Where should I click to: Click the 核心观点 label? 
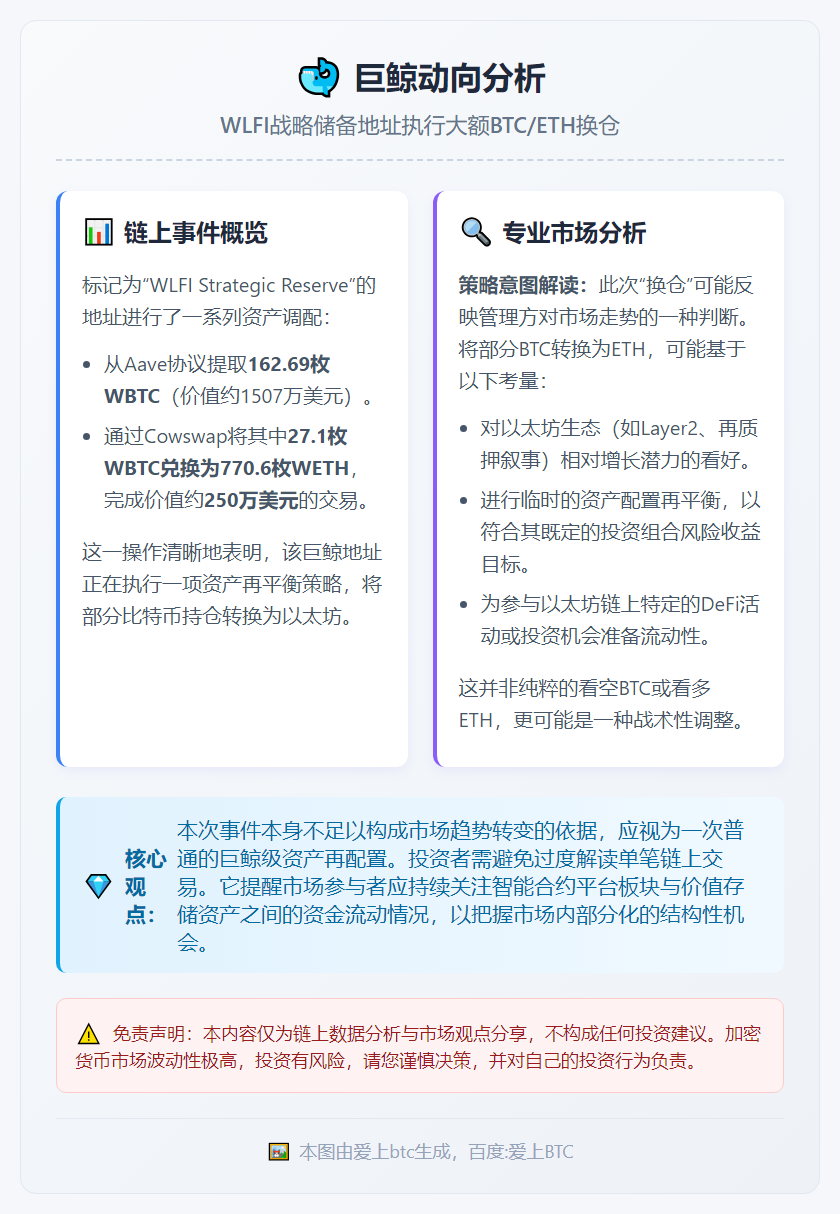click(x=145, y=886)
